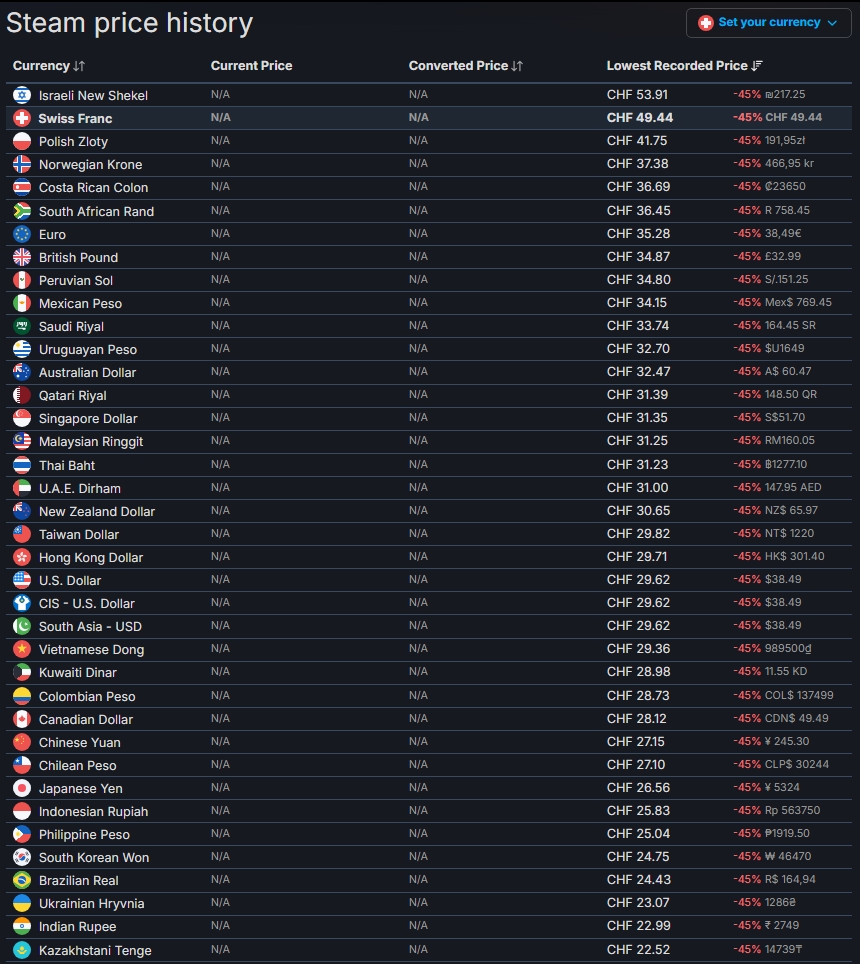The image size is (860, 964).
Task: Click the CHF 22.52 lowest price value
Action: (638, 950)
